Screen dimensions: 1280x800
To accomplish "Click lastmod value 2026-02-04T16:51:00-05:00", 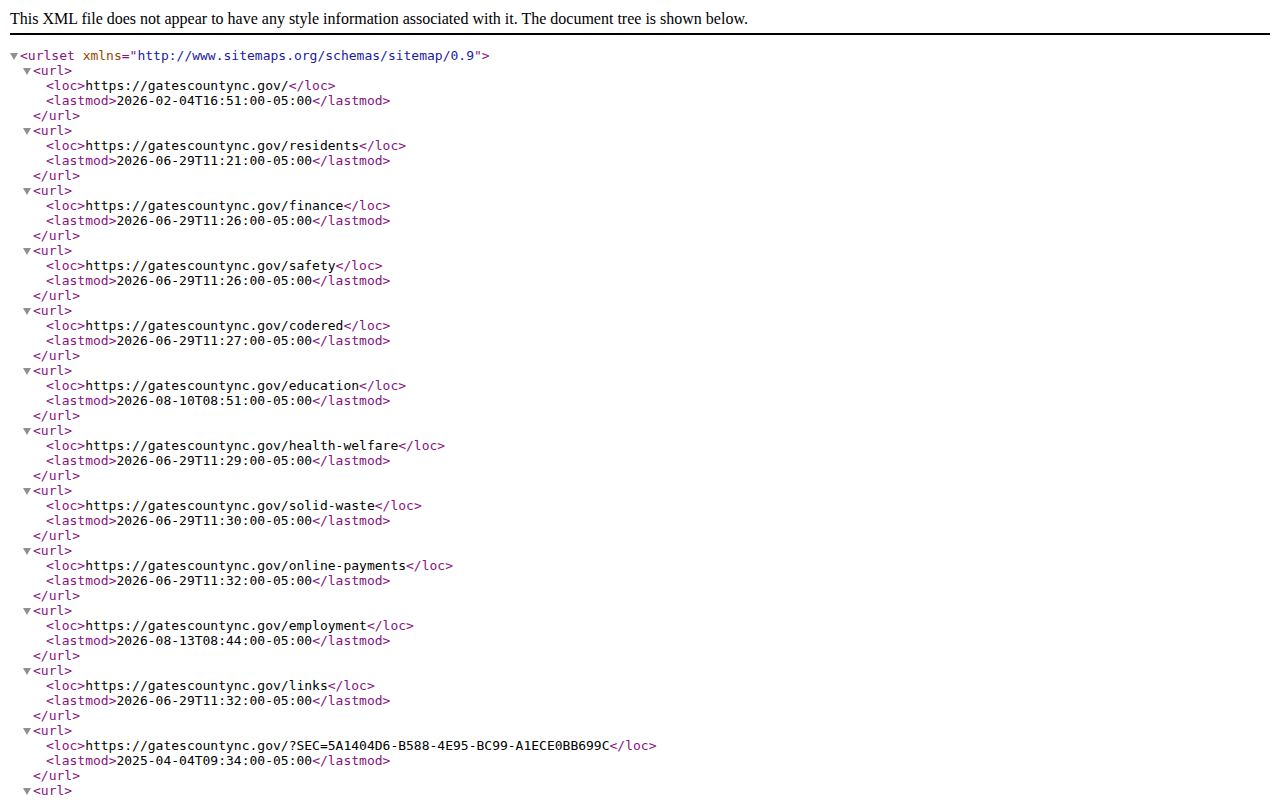I will pos(214,101).
